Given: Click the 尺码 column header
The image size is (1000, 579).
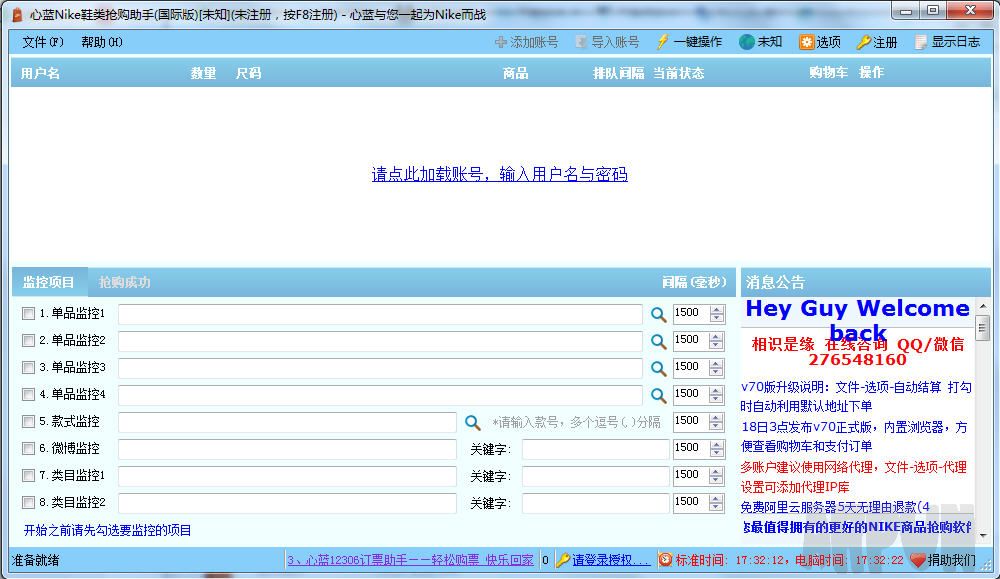Looking at the screenshot, I should [248, 73].
